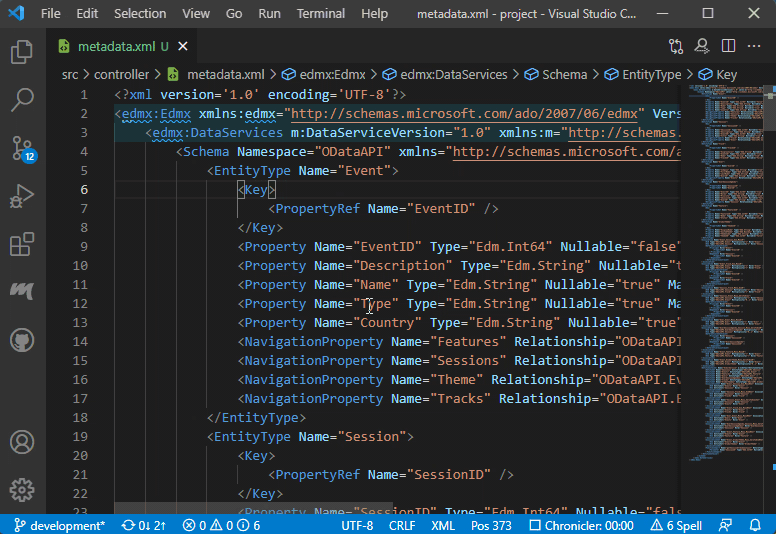This screenshot has height=534, width=776.
Task: Start recording with Chronicler: 00:00 status item
Action: click(581, 525)
